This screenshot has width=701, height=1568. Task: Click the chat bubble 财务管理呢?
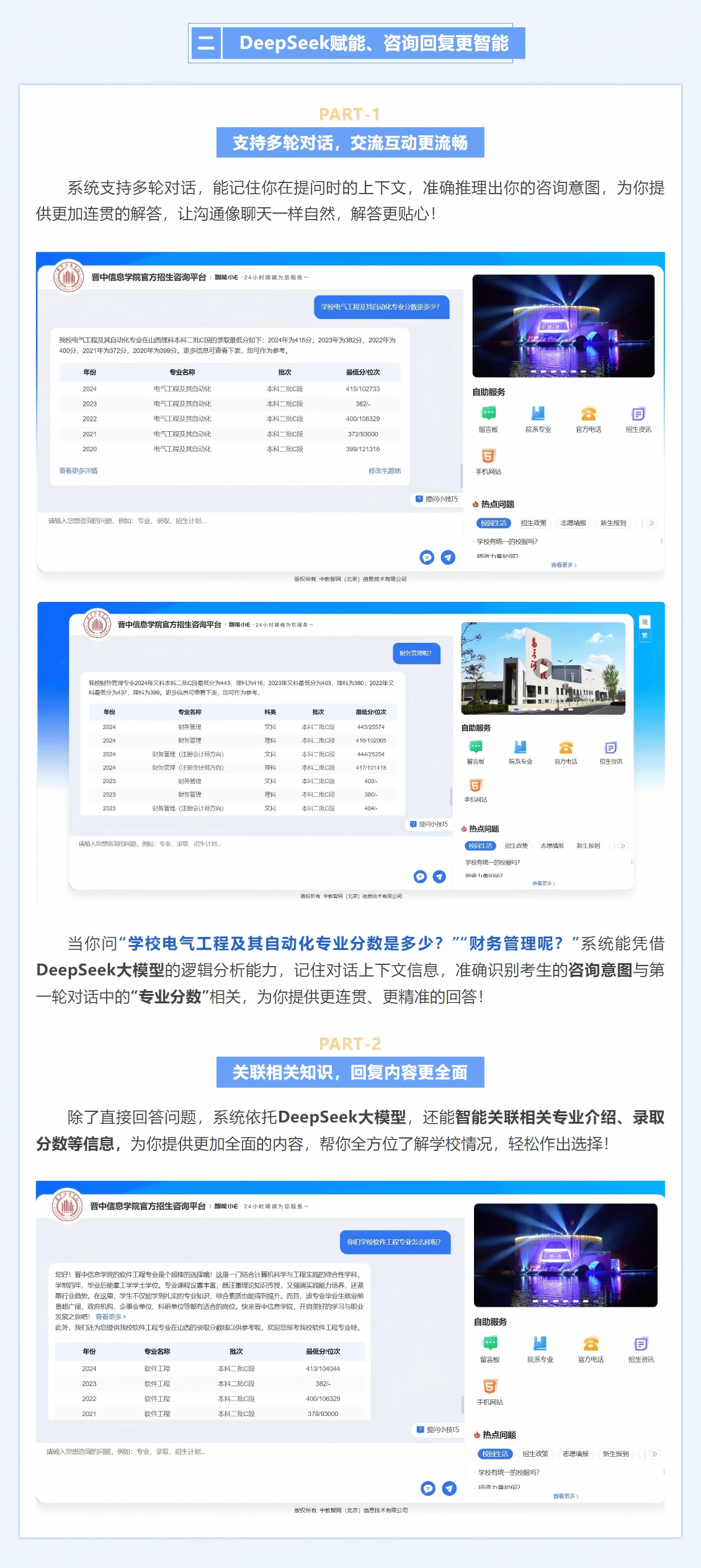coord(416,653)
